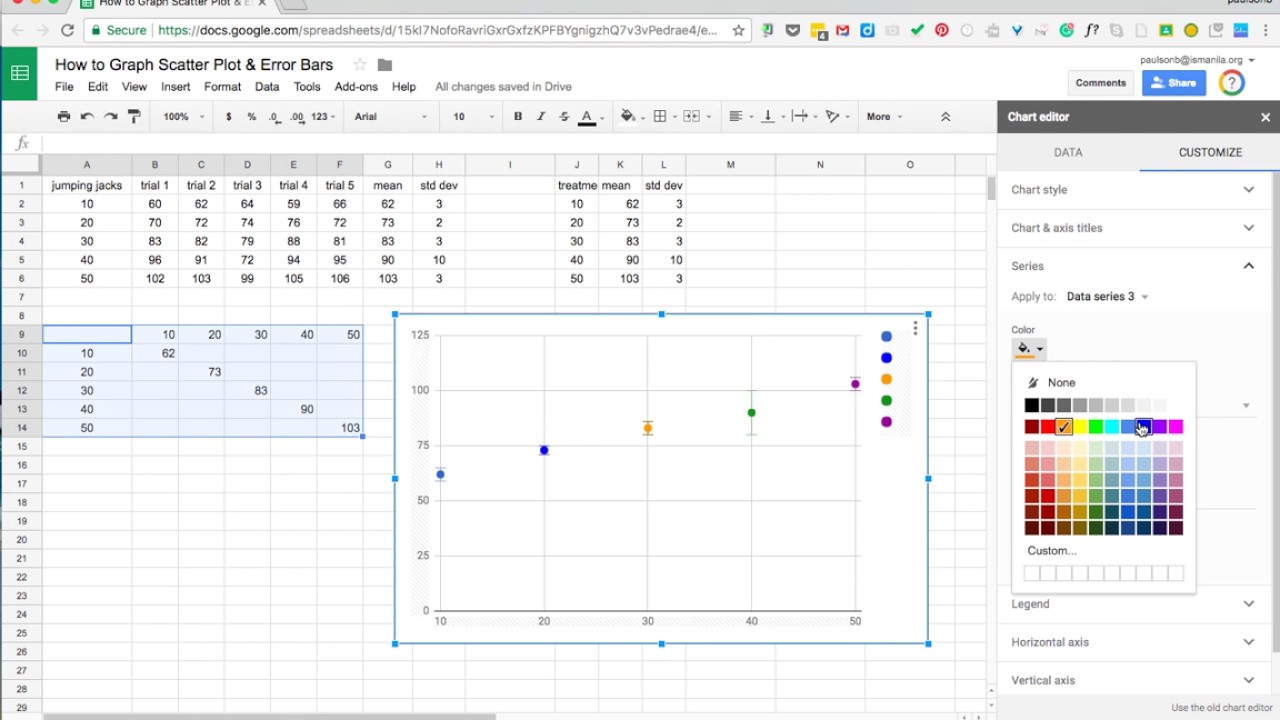Format selection as currency
This screenshot has width=1280, height=720.
click(229, 117)
